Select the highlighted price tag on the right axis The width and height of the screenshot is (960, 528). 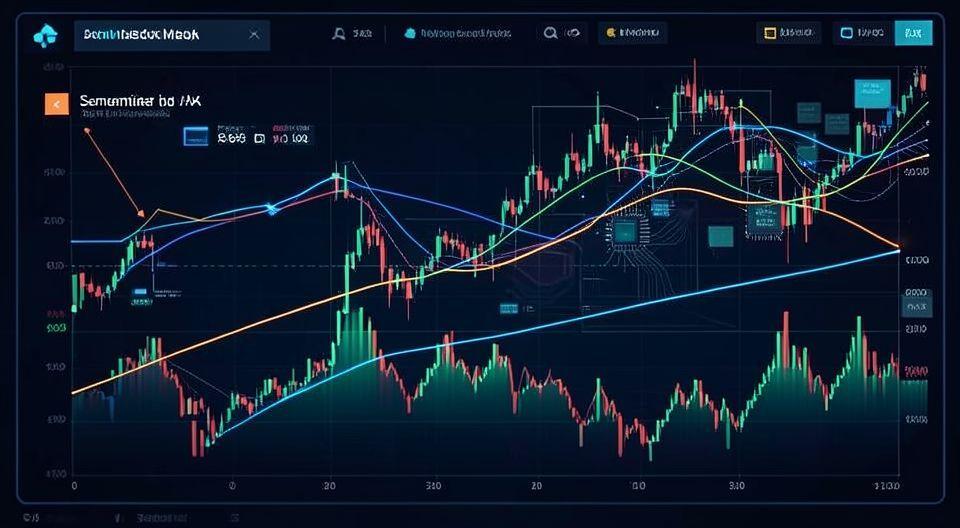[917, 304]
